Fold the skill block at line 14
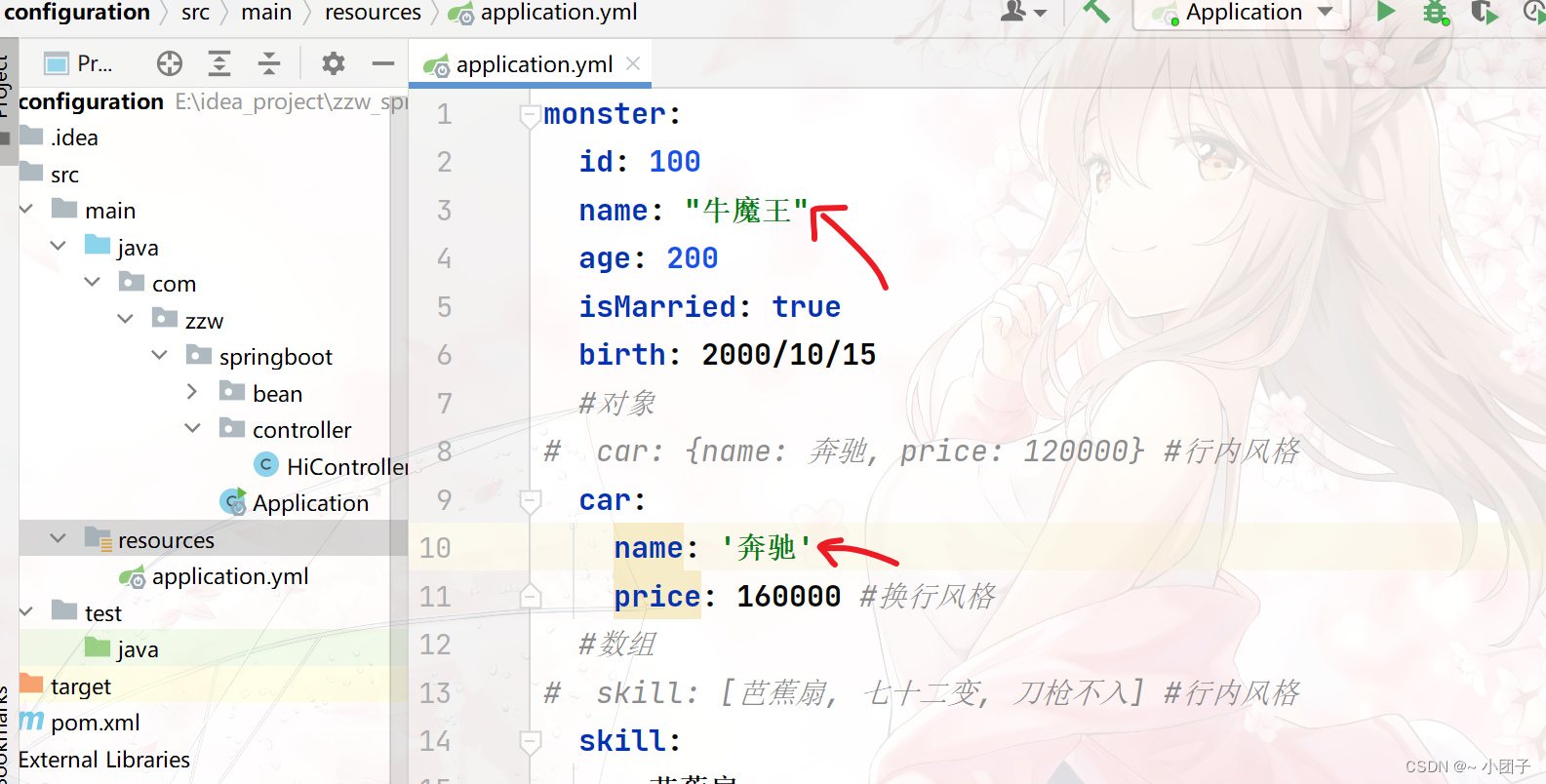1546x784 pixels. [x=530, y=742]
